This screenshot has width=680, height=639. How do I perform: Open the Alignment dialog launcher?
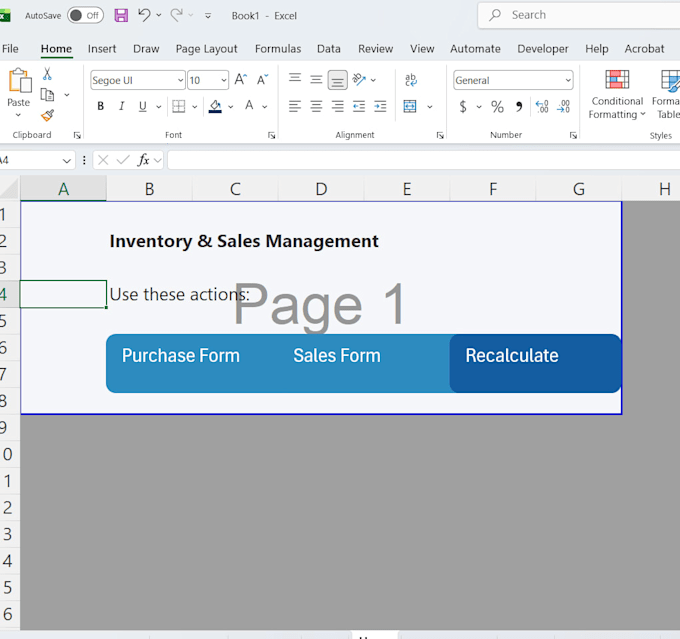pyautogui.click(x=440, y=135)
